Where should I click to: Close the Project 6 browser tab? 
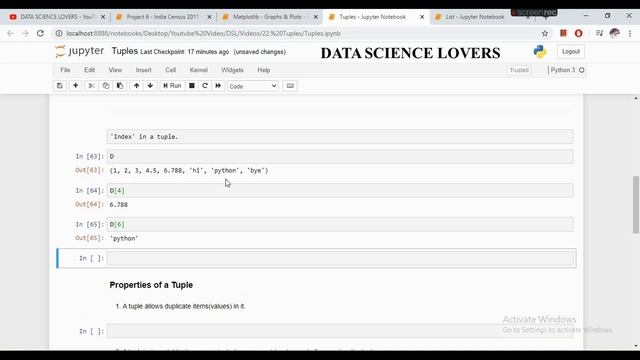tap(209, 17)
